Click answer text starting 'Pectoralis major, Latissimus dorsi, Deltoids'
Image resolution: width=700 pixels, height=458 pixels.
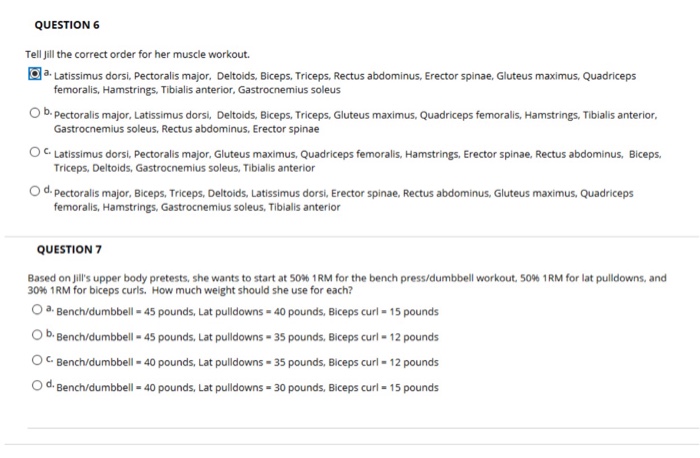(355, 122)
